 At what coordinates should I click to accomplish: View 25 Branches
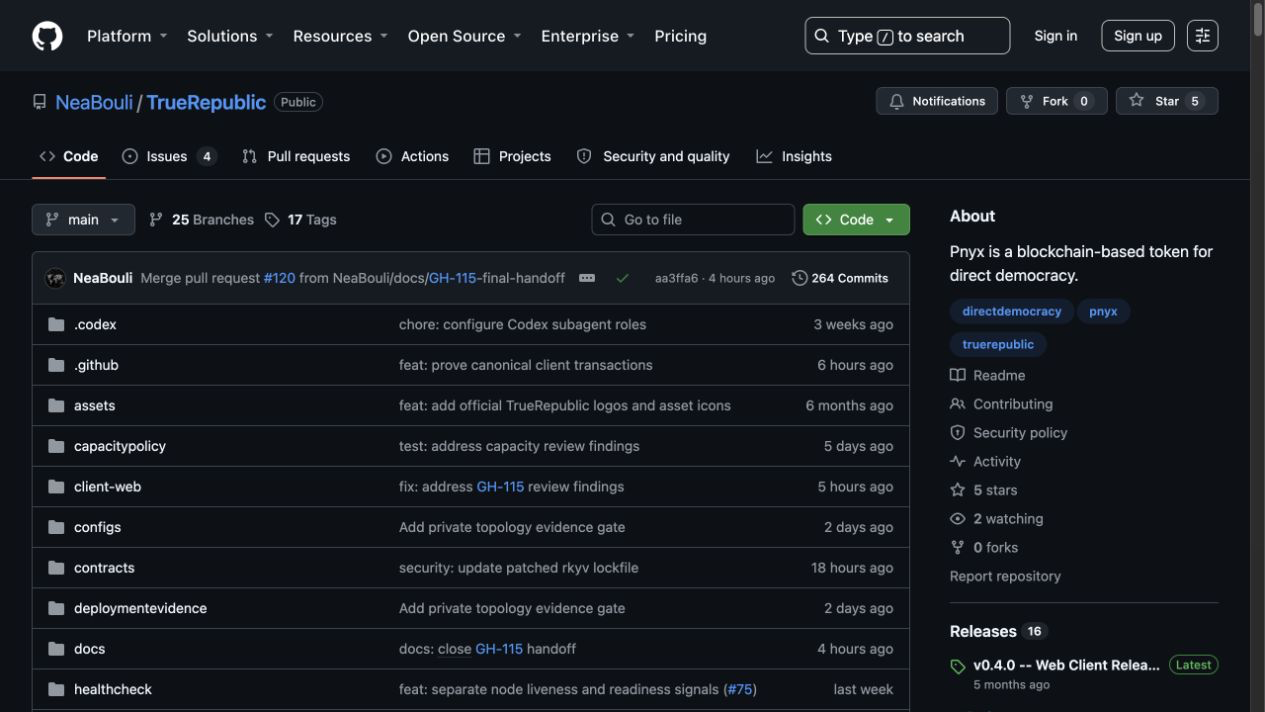click(x=201, y=220)
